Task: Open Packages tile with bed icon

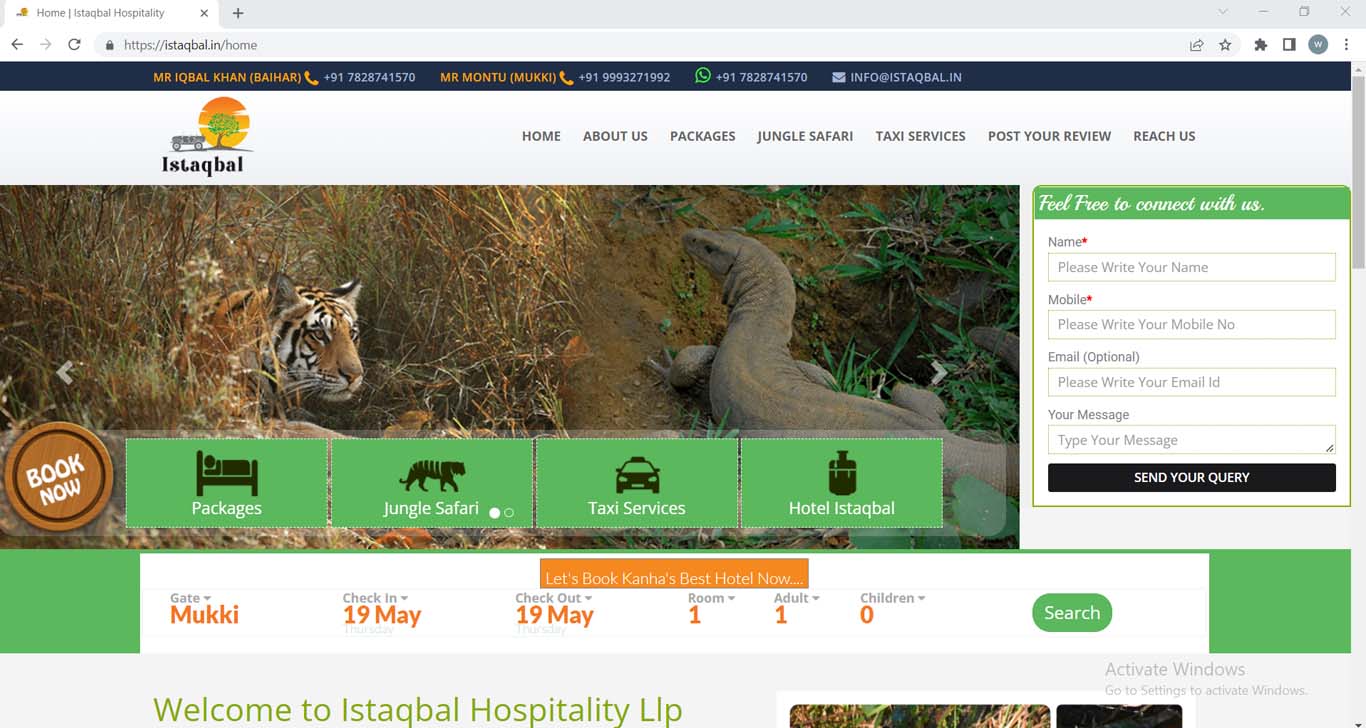Action: coord(227,482)
